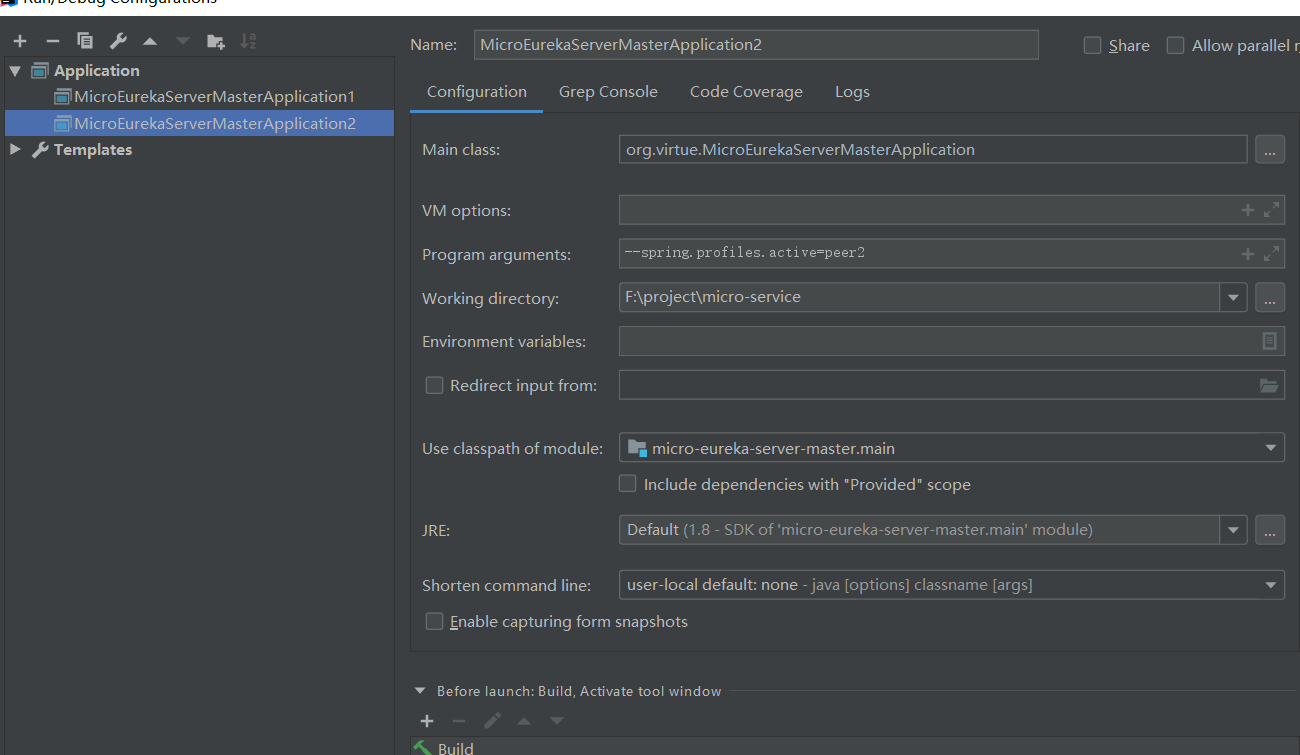This screenshot has height=755, width=1300.
Task: Expand the Program arguments field editor
Action: coord(1271,254)
